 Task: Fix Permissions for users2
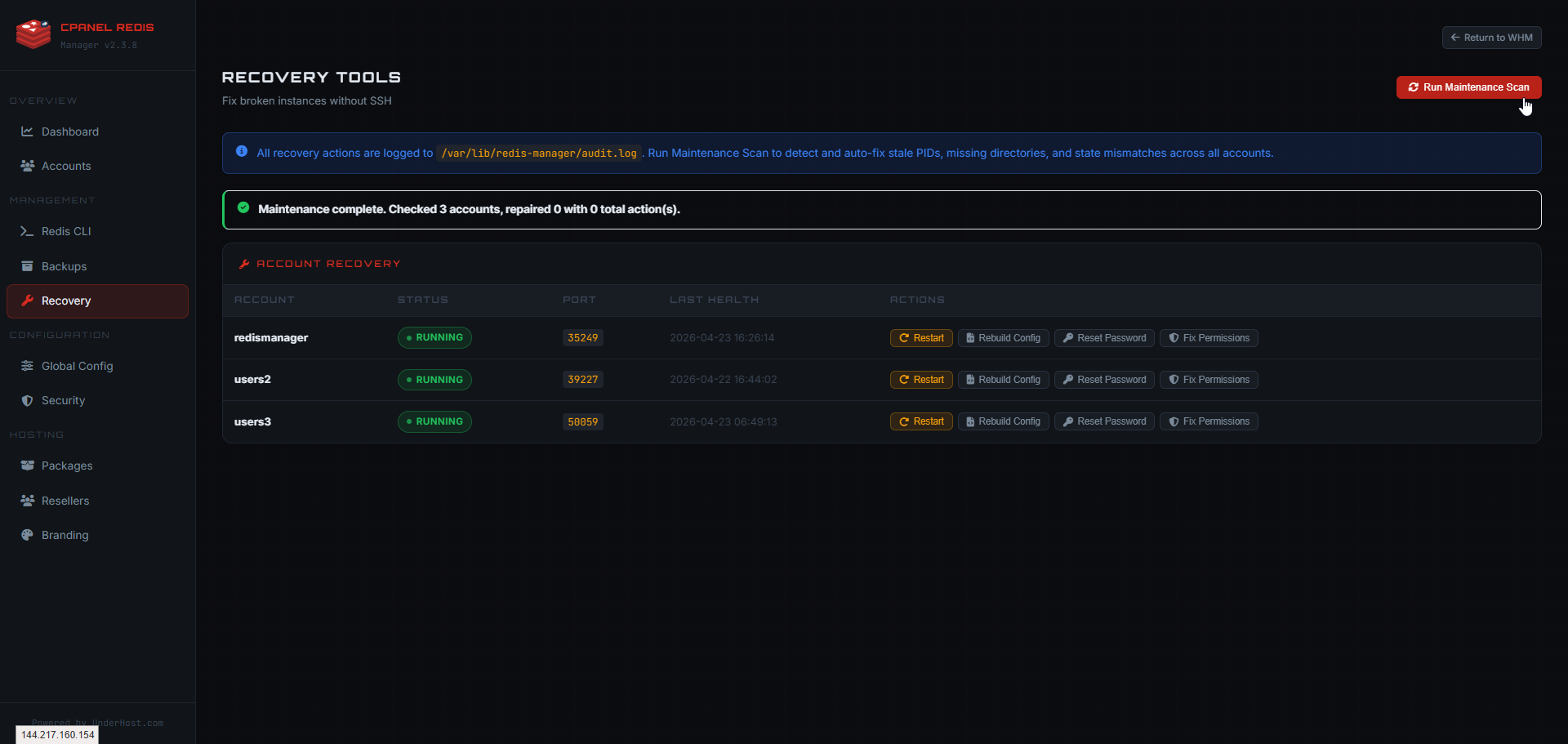pos(1209,379)
